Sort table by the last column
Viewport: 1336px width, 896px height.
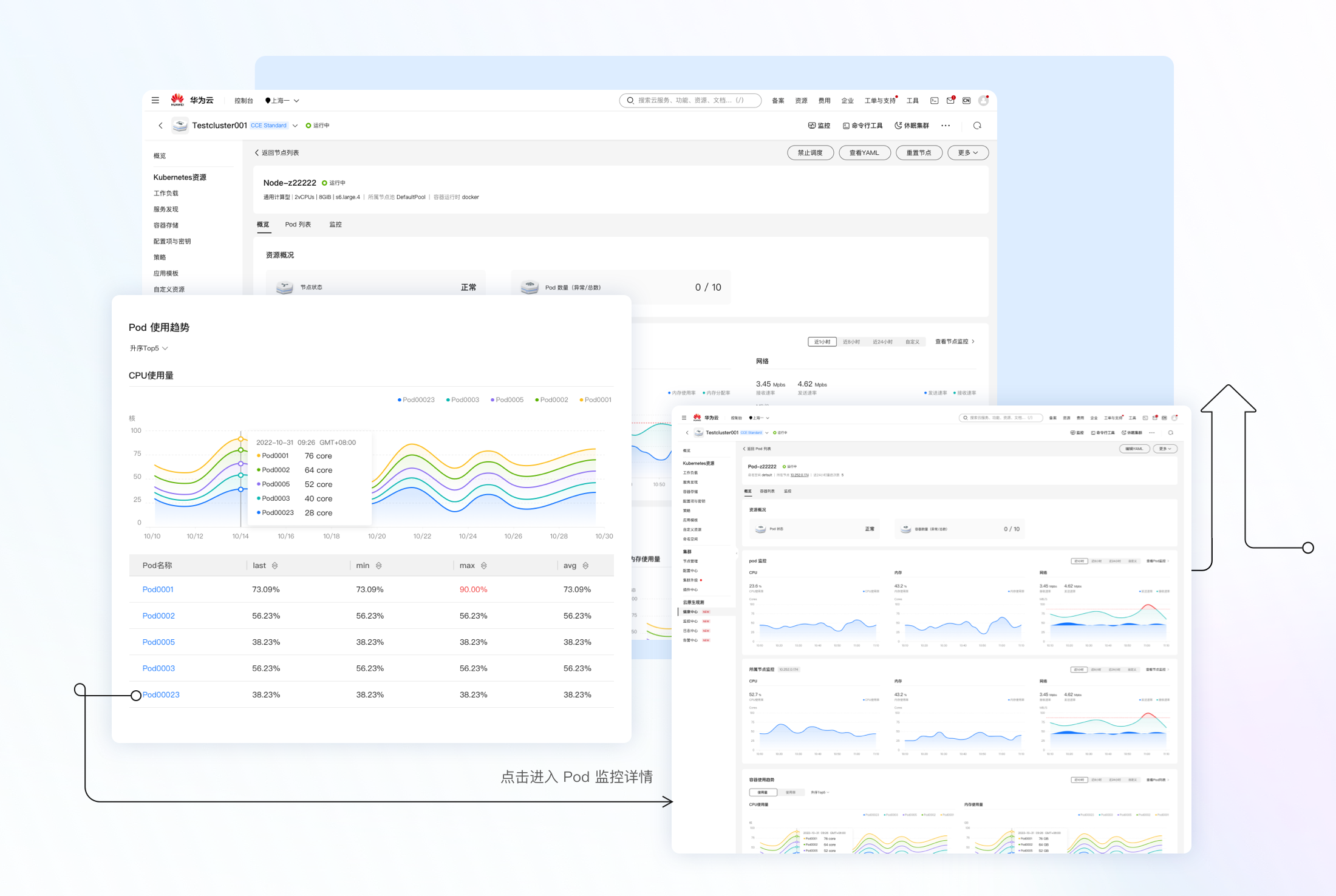click(274, 566)
